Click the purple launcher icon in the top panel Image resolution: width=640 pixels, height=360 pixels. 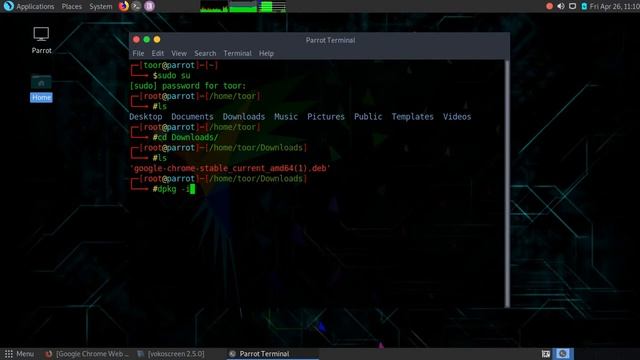click(x=149, y=6)
